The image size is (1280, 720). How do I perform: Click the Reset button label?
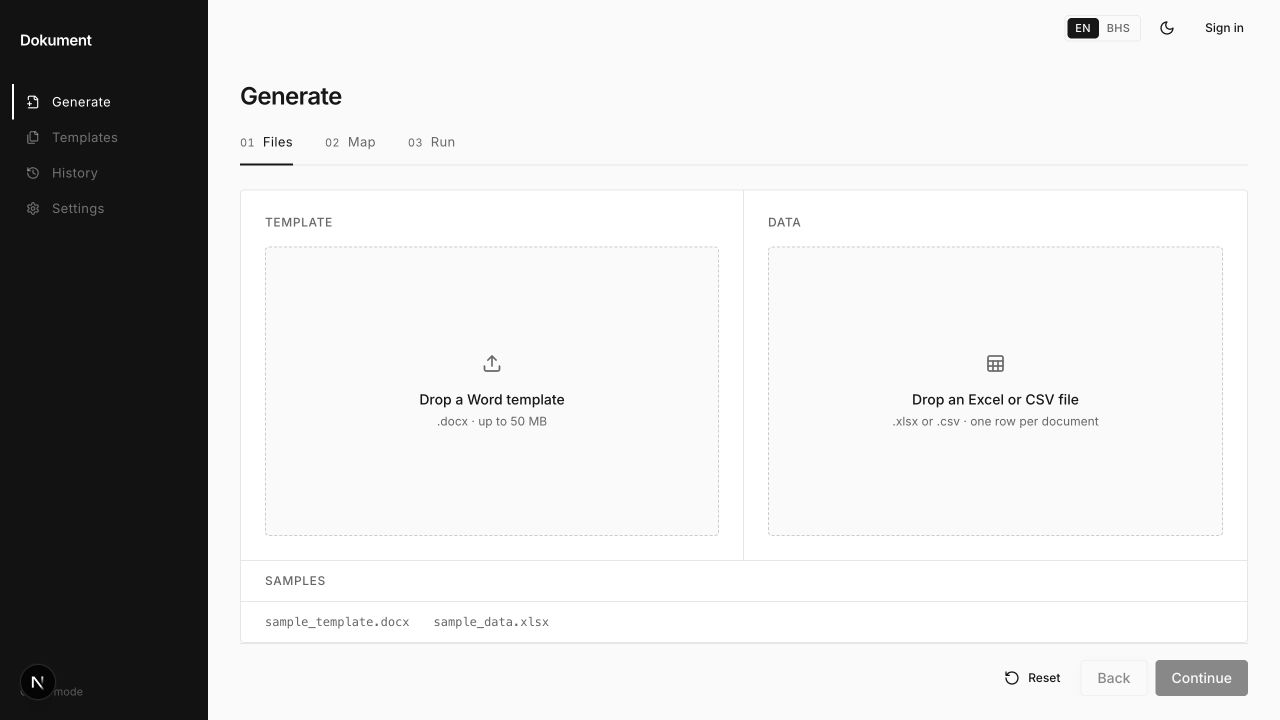tap(1044, 678)
